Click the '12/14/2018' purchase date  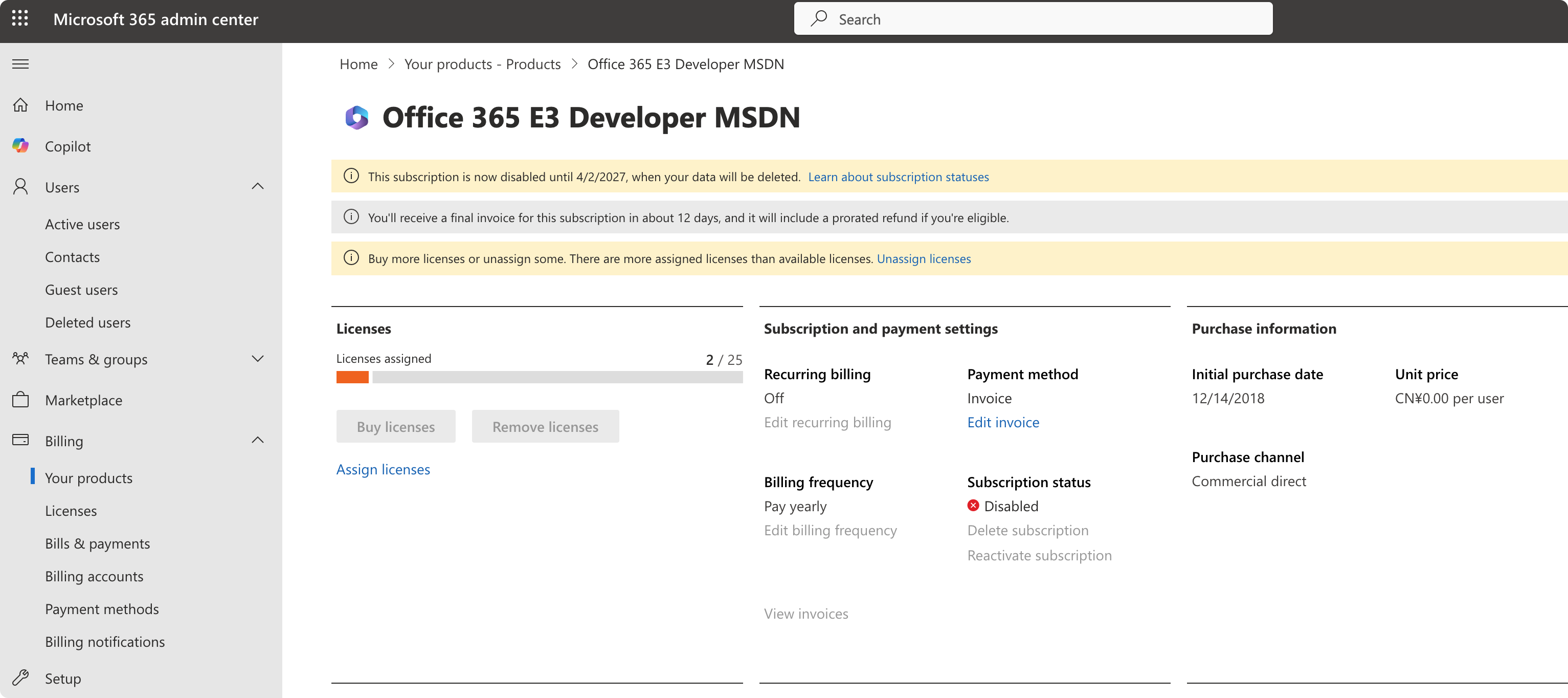pyautogui.click(x=1228, y=398)
